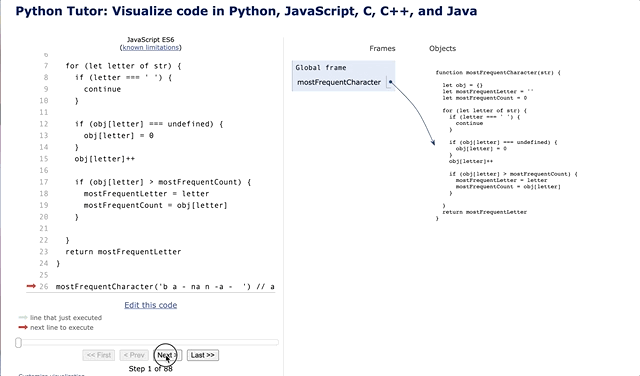This screenshot has height=376, width=640.
Task: Click line 26 mostFrequentCharacter call
Action: [x=165, y=287]
